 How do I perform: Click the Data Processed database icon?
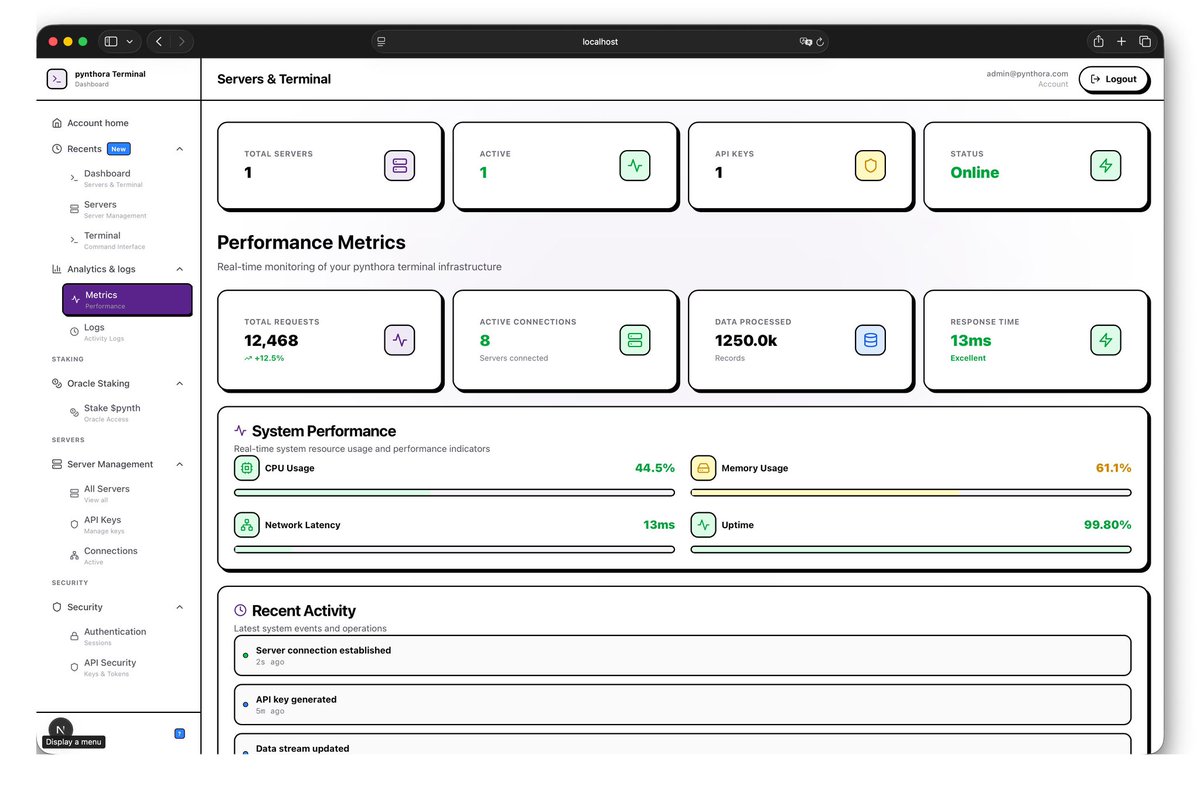click(x=870, y=340)
